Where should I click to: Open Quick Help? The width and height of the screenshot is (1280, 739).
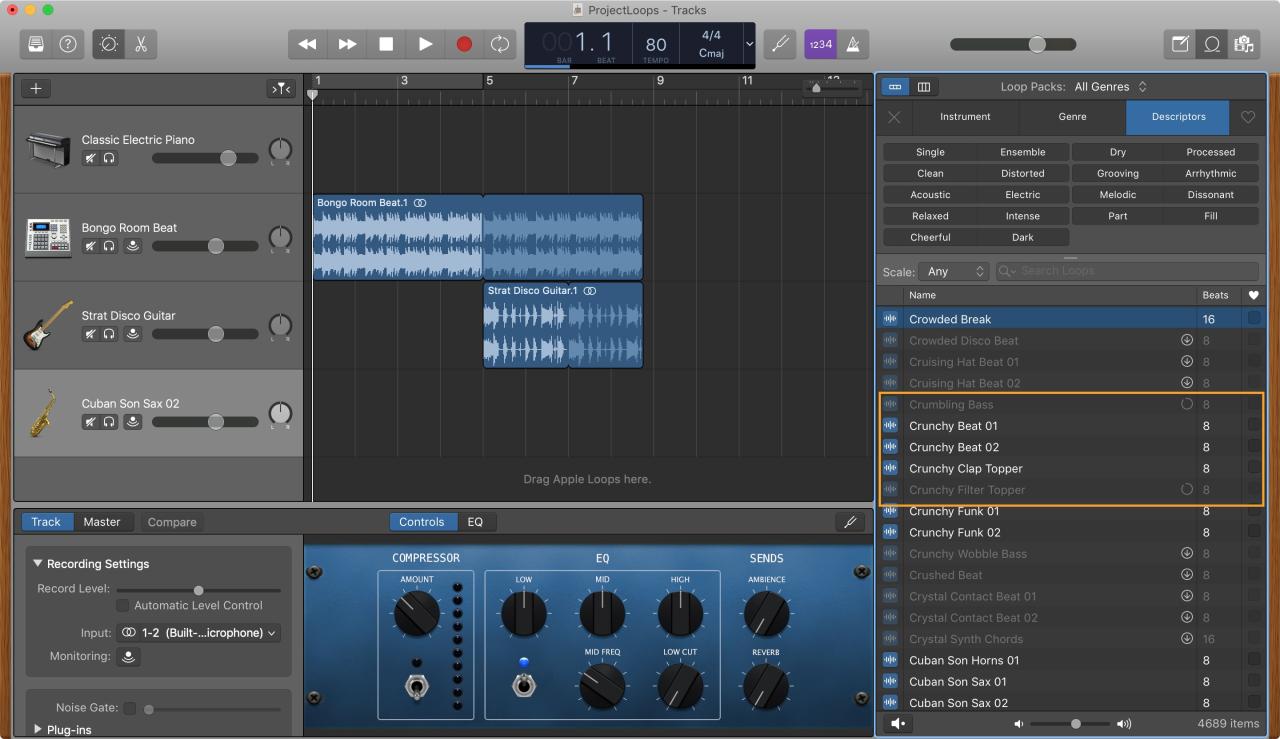click(66, 44)
